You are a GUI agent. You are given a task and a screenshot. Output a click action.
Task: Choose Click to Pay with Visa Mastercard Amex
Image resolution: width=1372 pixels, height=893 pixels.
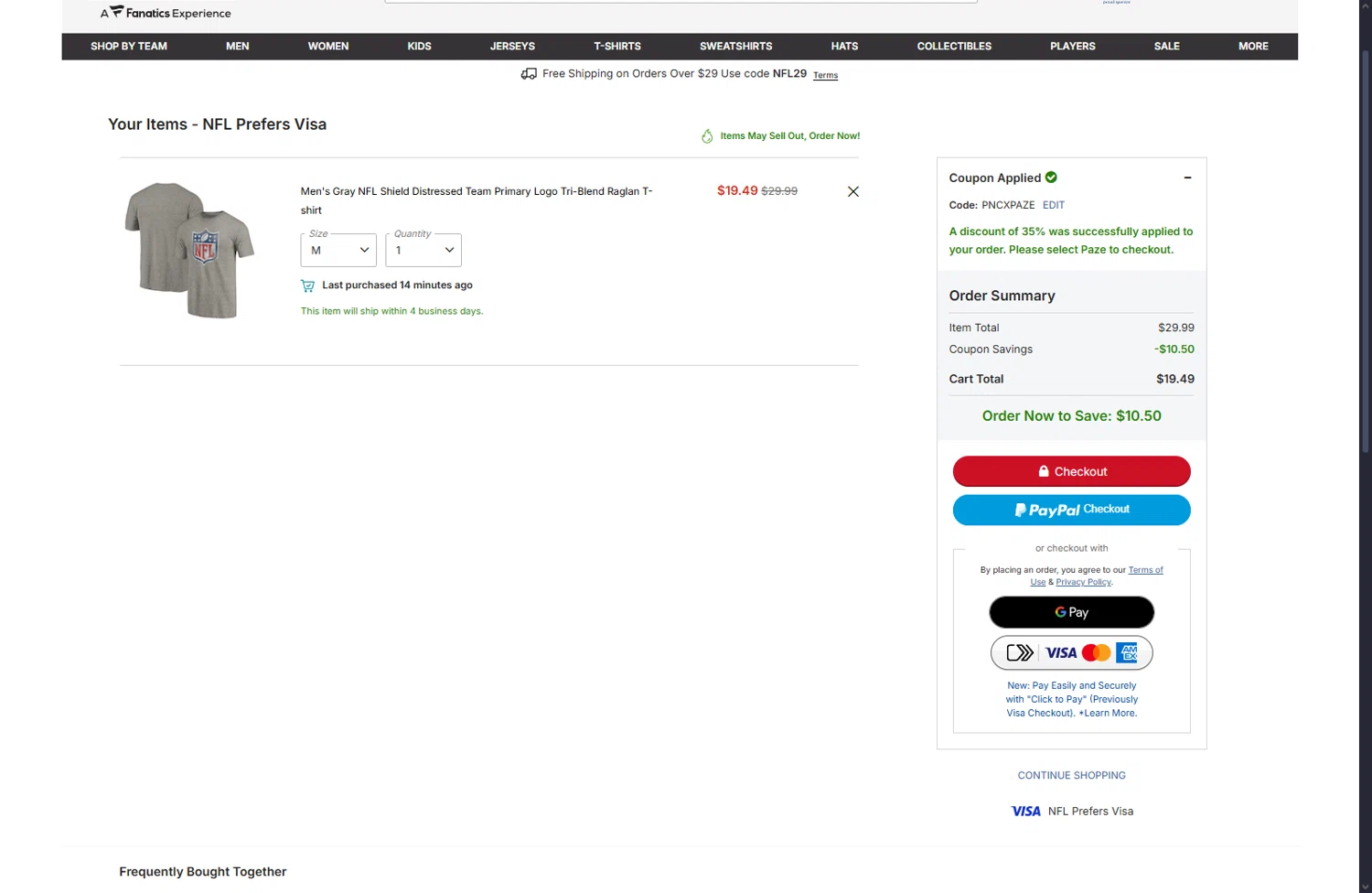pyautogui.click(x=1071, y=652)
